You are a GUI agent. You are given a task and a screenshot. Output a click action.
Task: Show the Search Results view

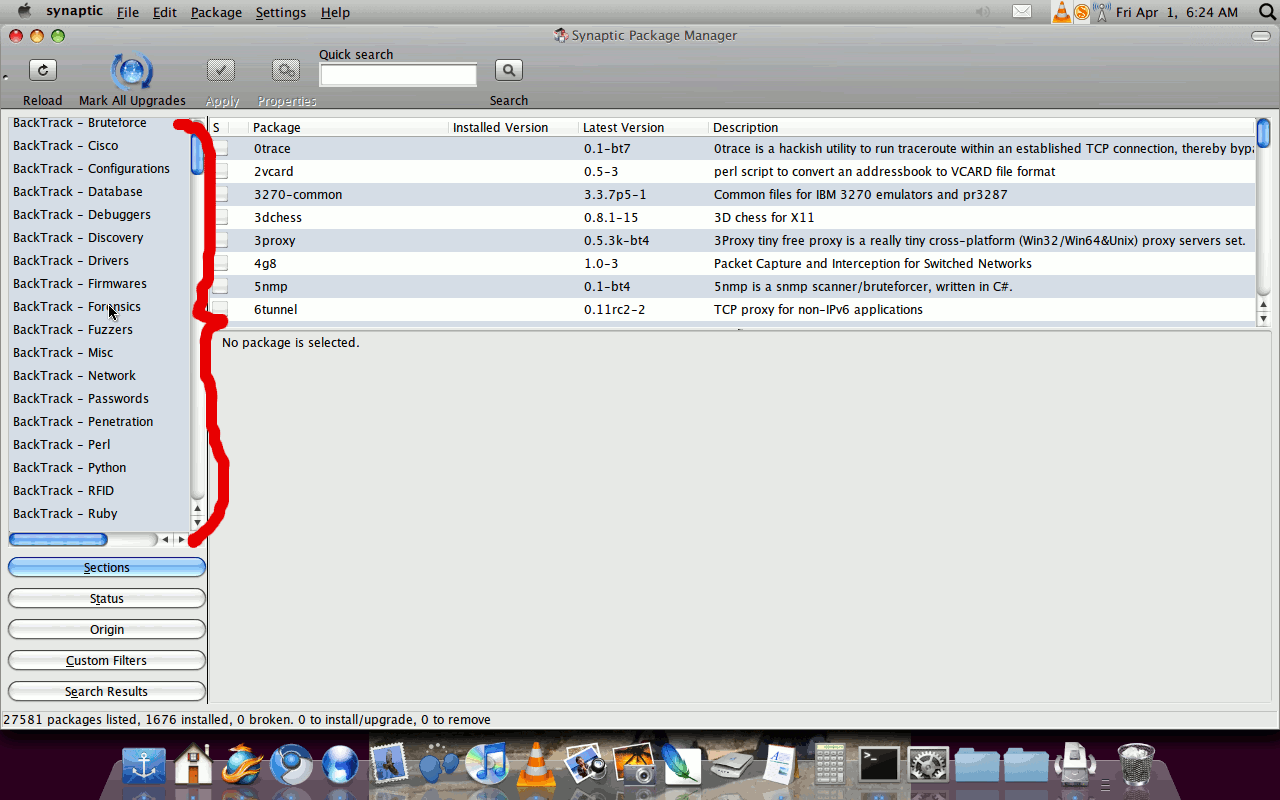tap(107, 691)
